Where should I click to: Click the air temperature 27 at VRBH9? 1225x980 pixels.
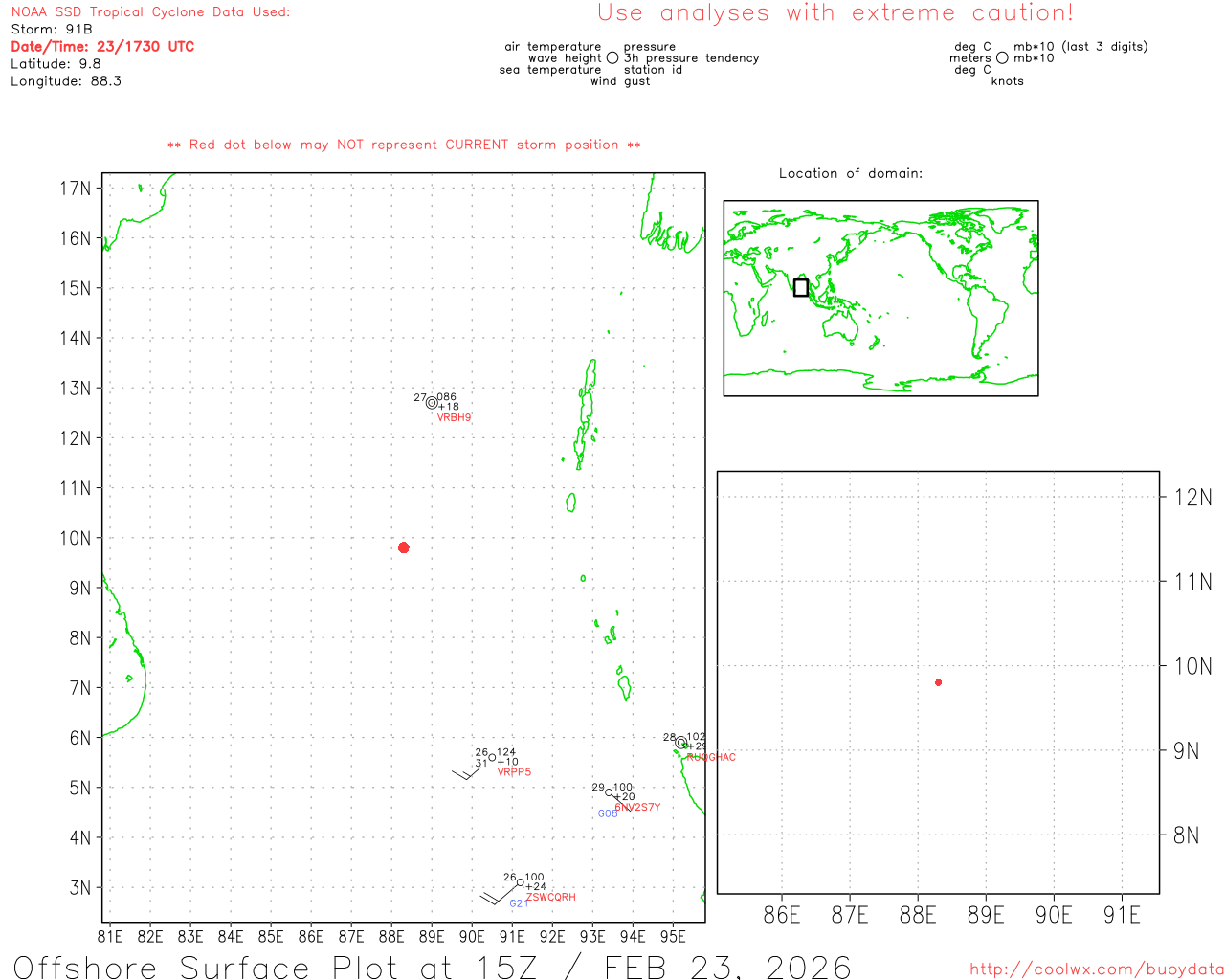420,397
